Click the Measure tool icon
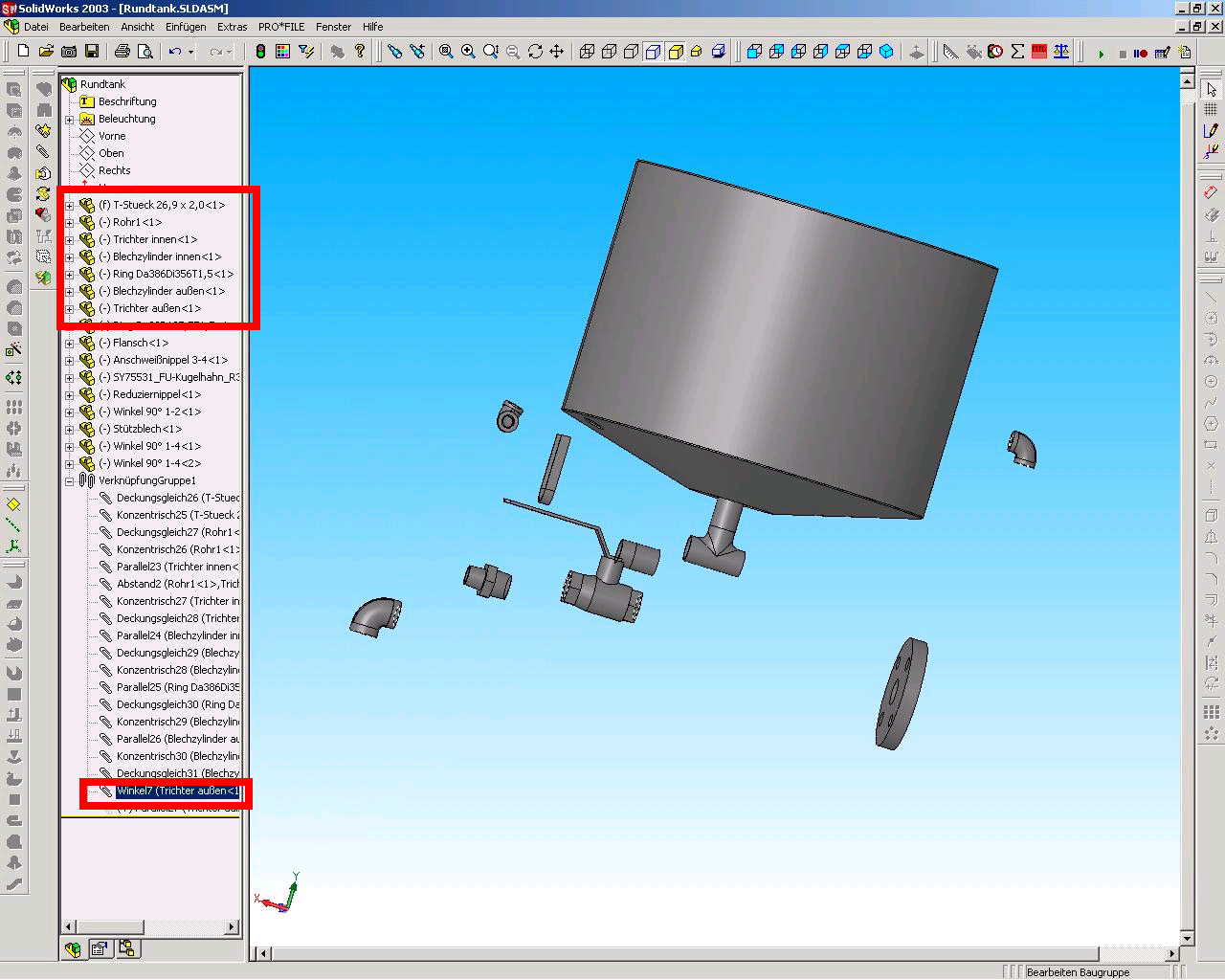 tap(950, 52)
